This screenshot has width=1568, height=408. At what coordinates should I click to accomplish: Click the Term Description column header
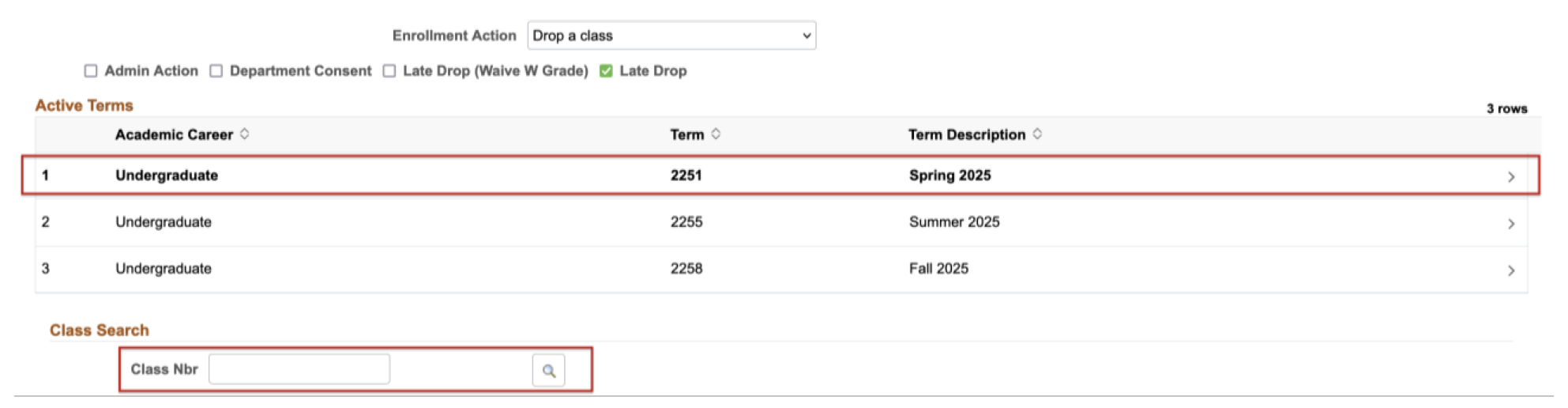pos(967,134)
